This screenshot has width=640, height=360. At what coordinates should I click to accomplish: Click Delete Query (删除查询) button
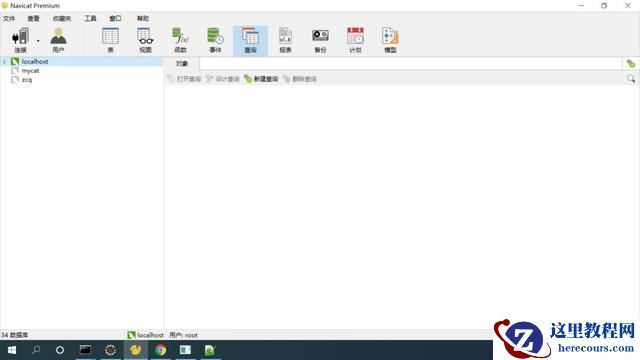coord(300,79)
